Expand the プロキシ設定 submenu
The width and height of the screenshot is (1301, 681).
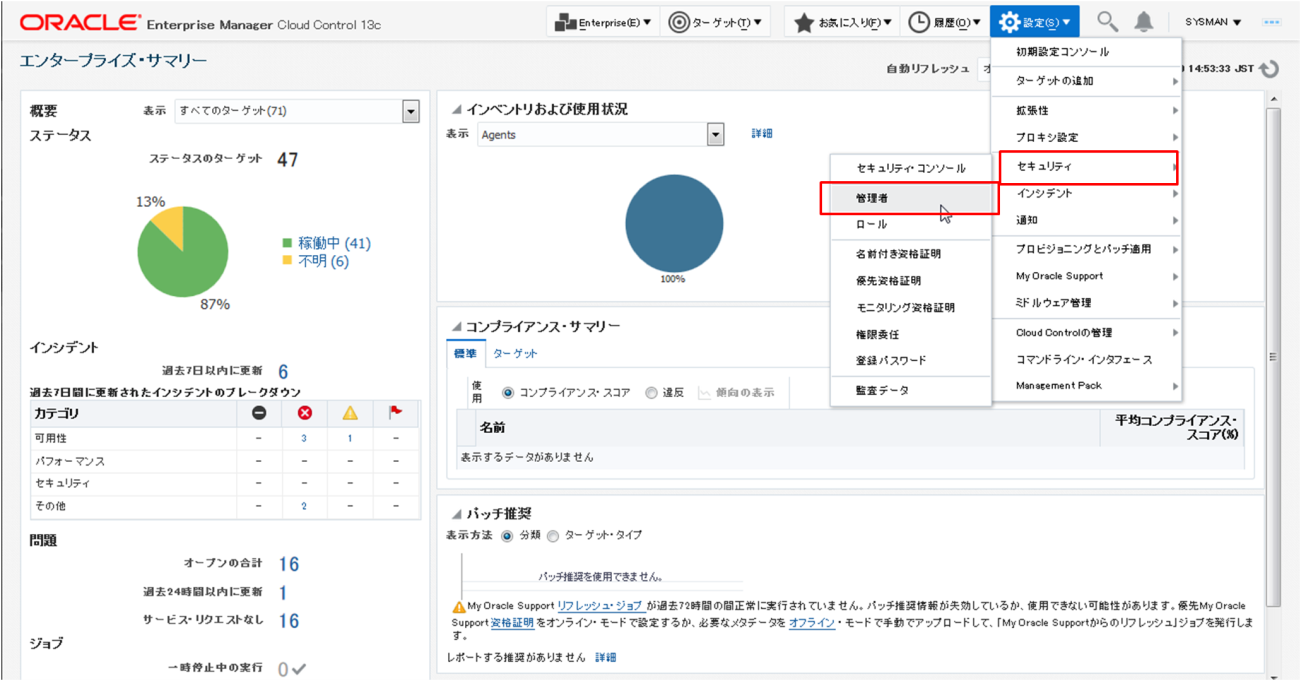coord(1086,137)
